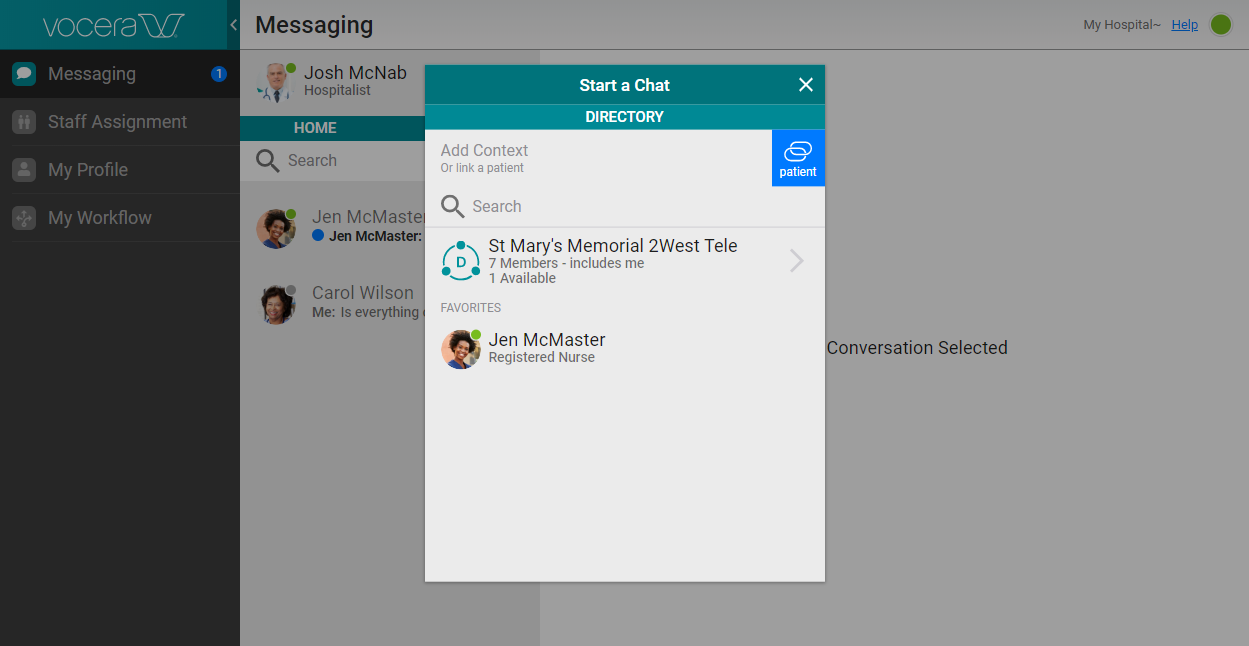Switch to the HOME tab

click(315, 128)
